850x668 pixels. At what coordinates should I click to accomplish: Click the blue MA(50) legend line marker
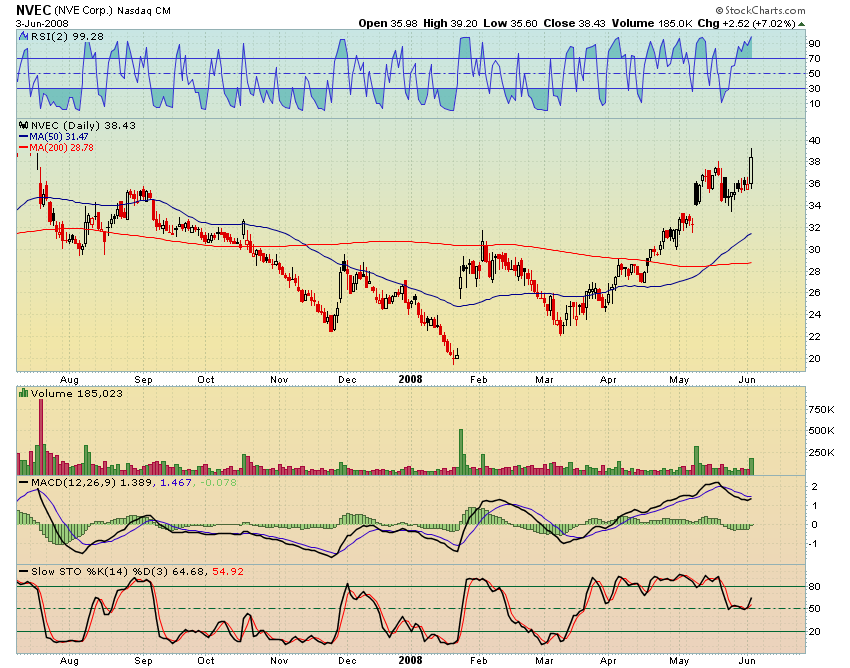coord(23,137)
